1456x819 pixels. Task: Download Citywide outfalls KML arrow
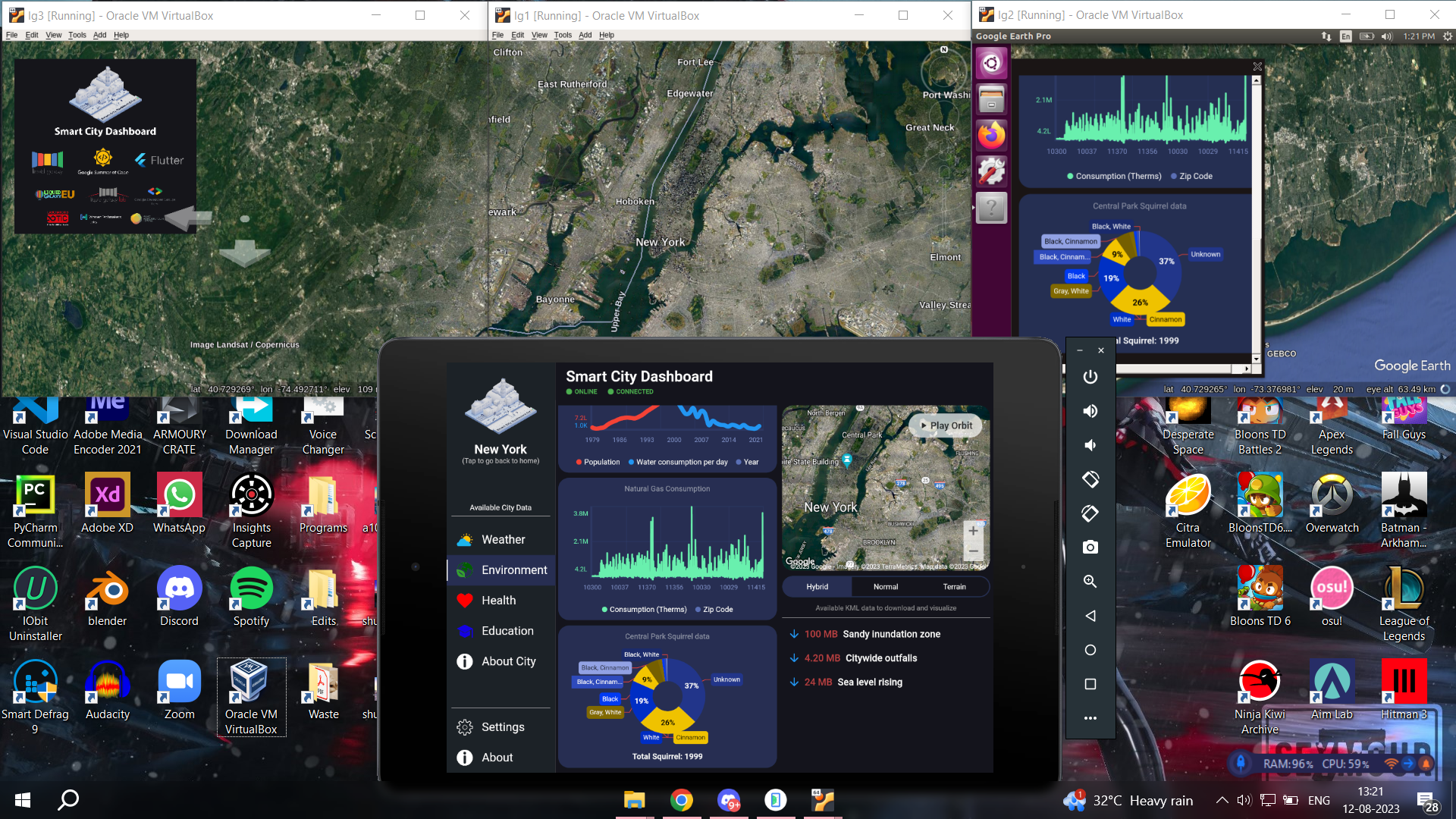[x=794, y=658]
